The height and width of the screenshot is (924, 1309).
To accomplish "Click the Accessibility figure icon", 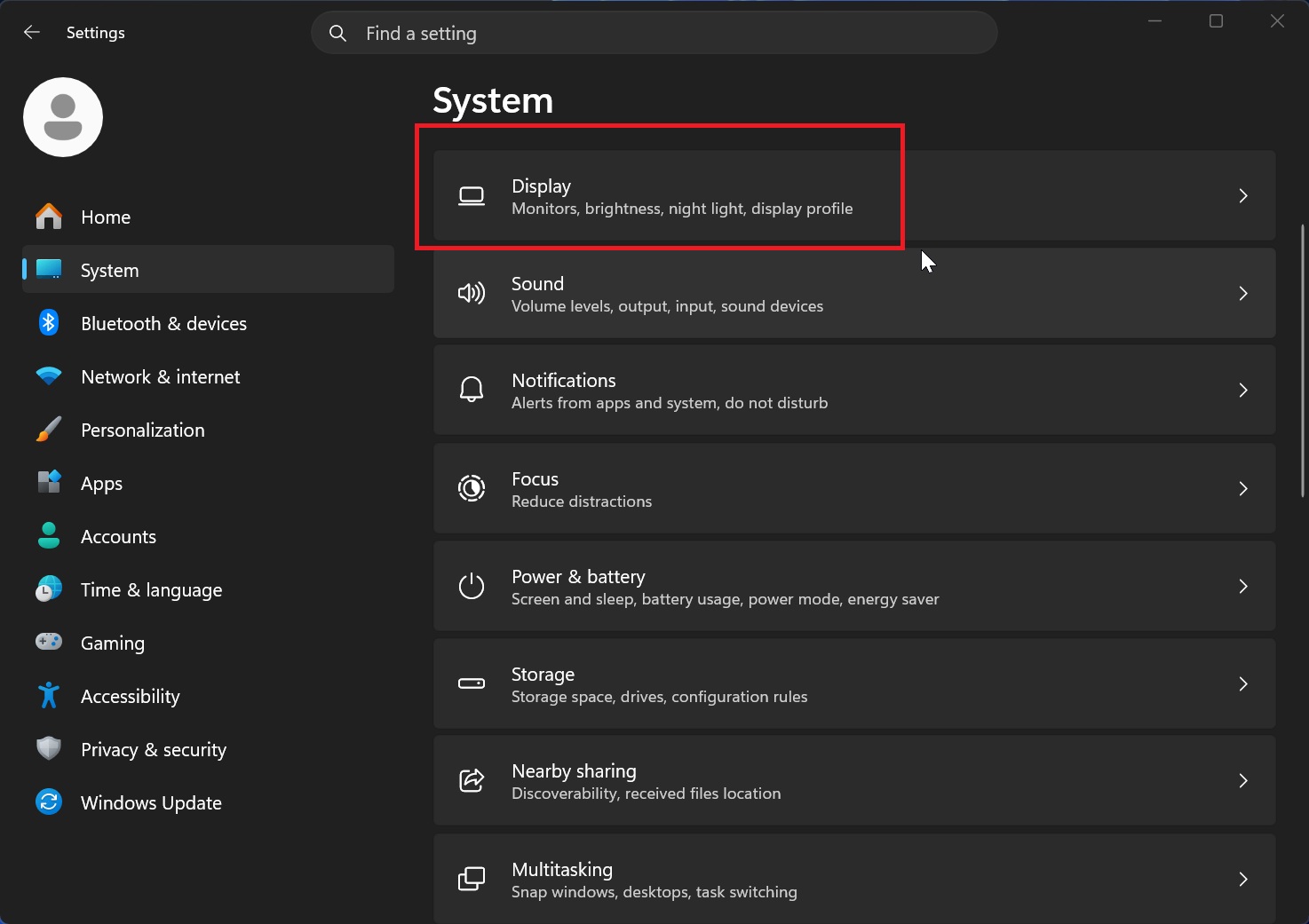I will [49, 695].
